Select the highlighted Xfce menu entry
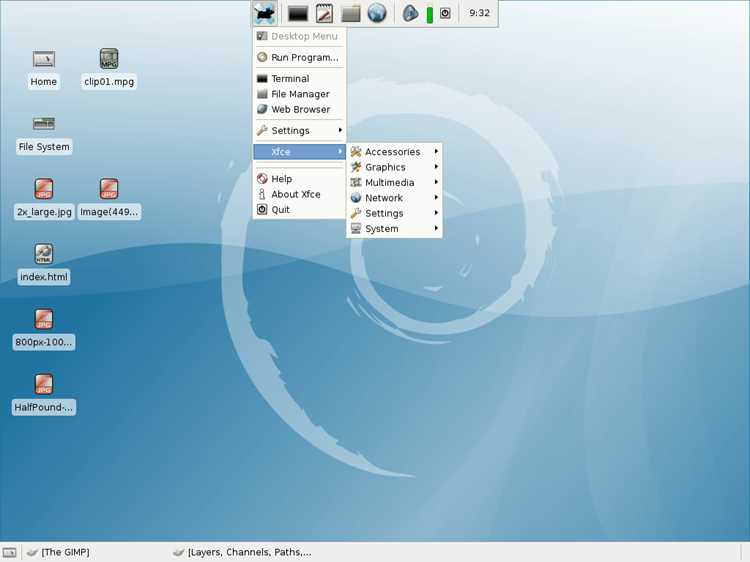The image size is (750, 562). (x=299, y=152)
